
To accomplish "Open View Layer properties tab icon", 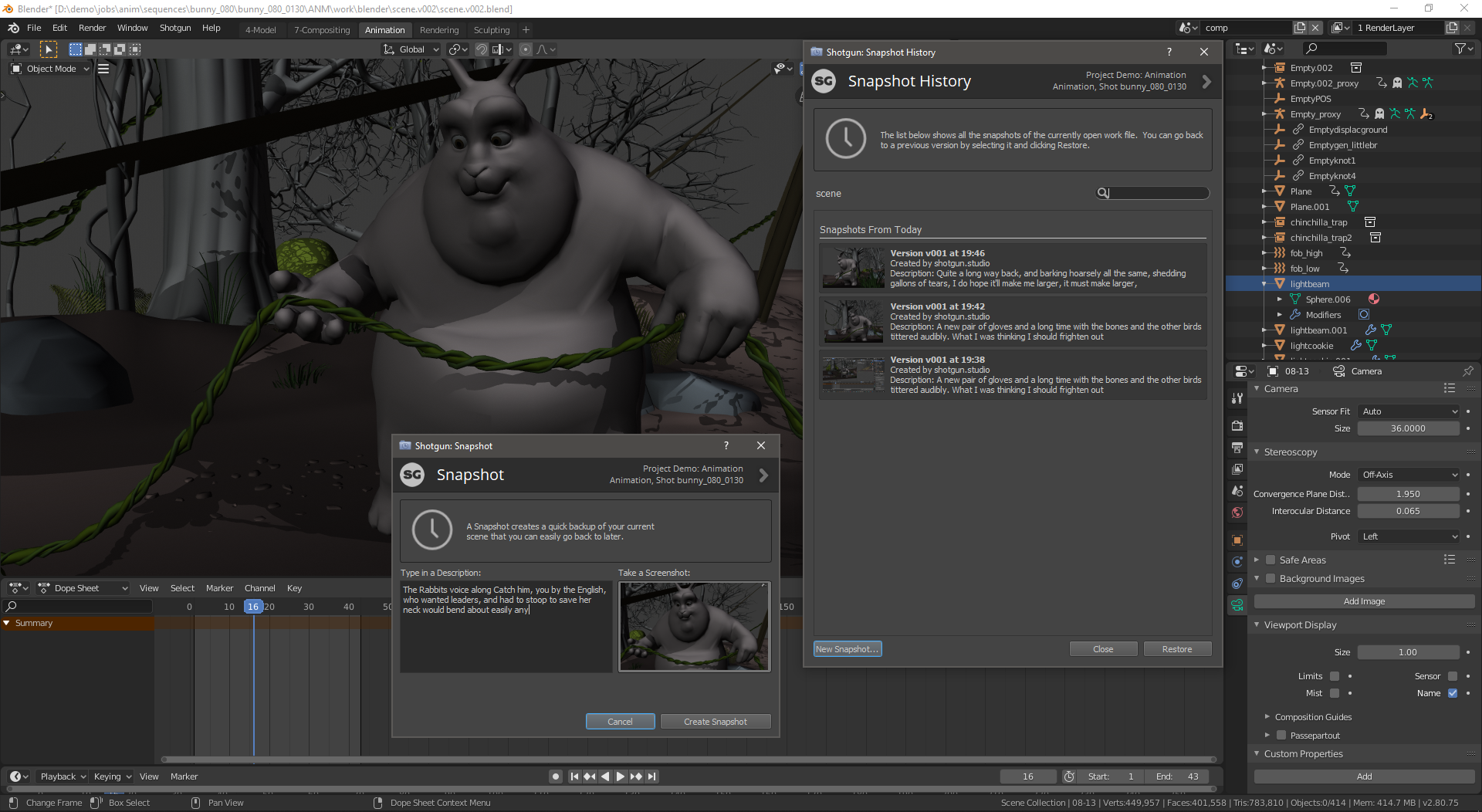I will coord(1237,469).
